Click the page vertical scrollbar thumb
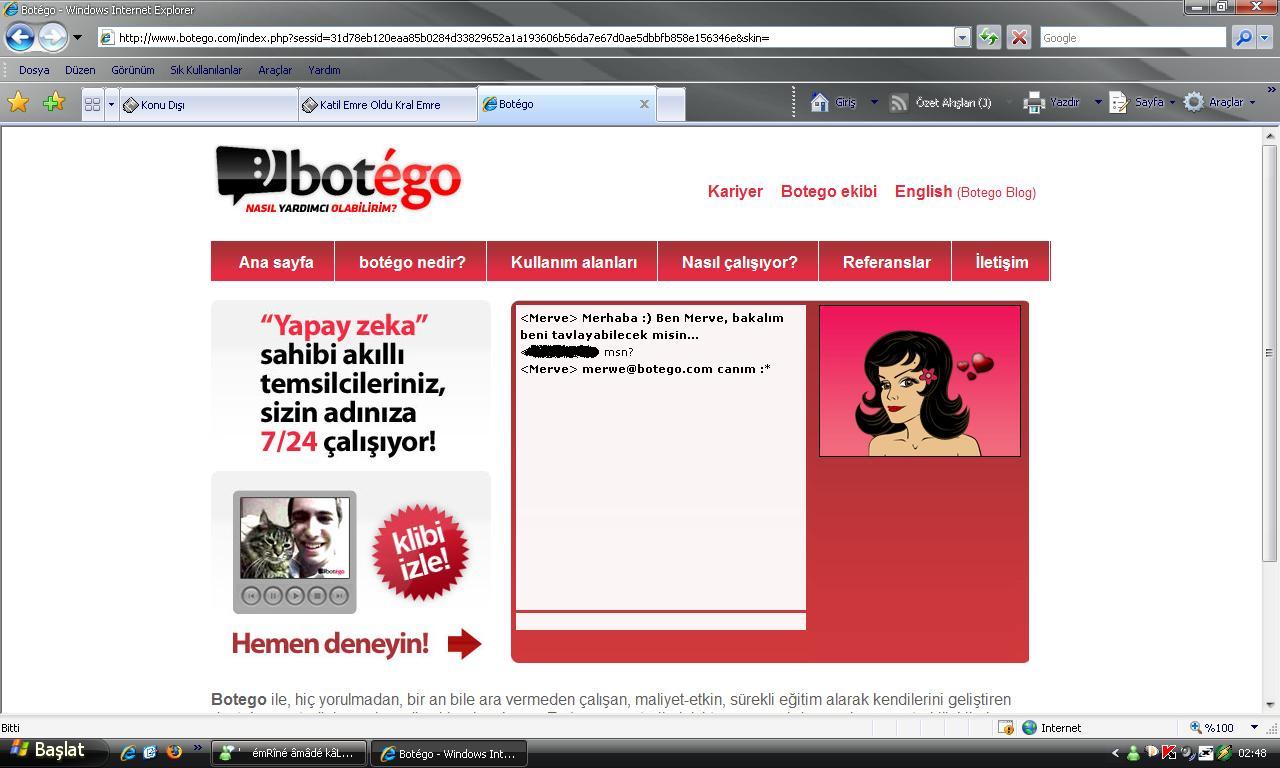Screen dimensions: 1280x768 click(x=1270, y=352)
